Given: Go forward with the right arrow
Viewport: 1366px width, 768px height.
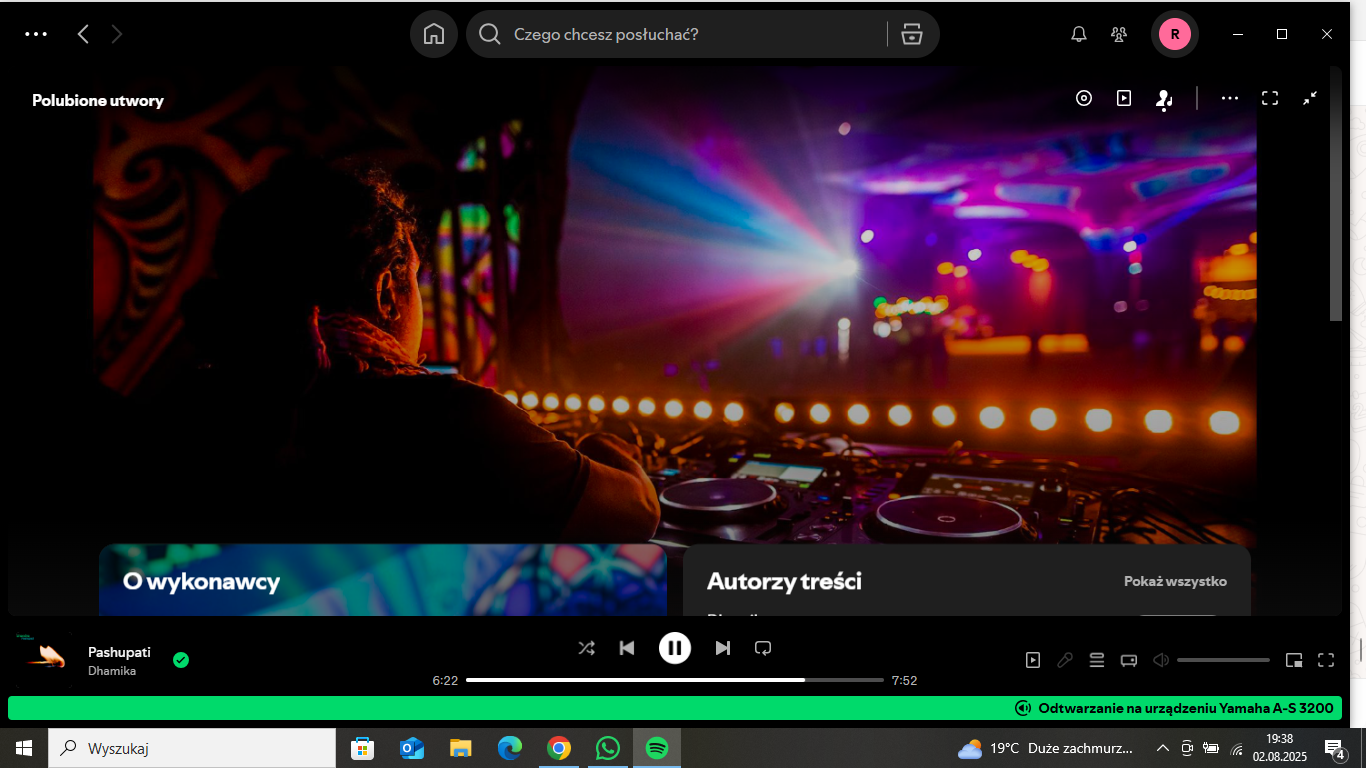Looking at the screenshot, I should [117, 34].
